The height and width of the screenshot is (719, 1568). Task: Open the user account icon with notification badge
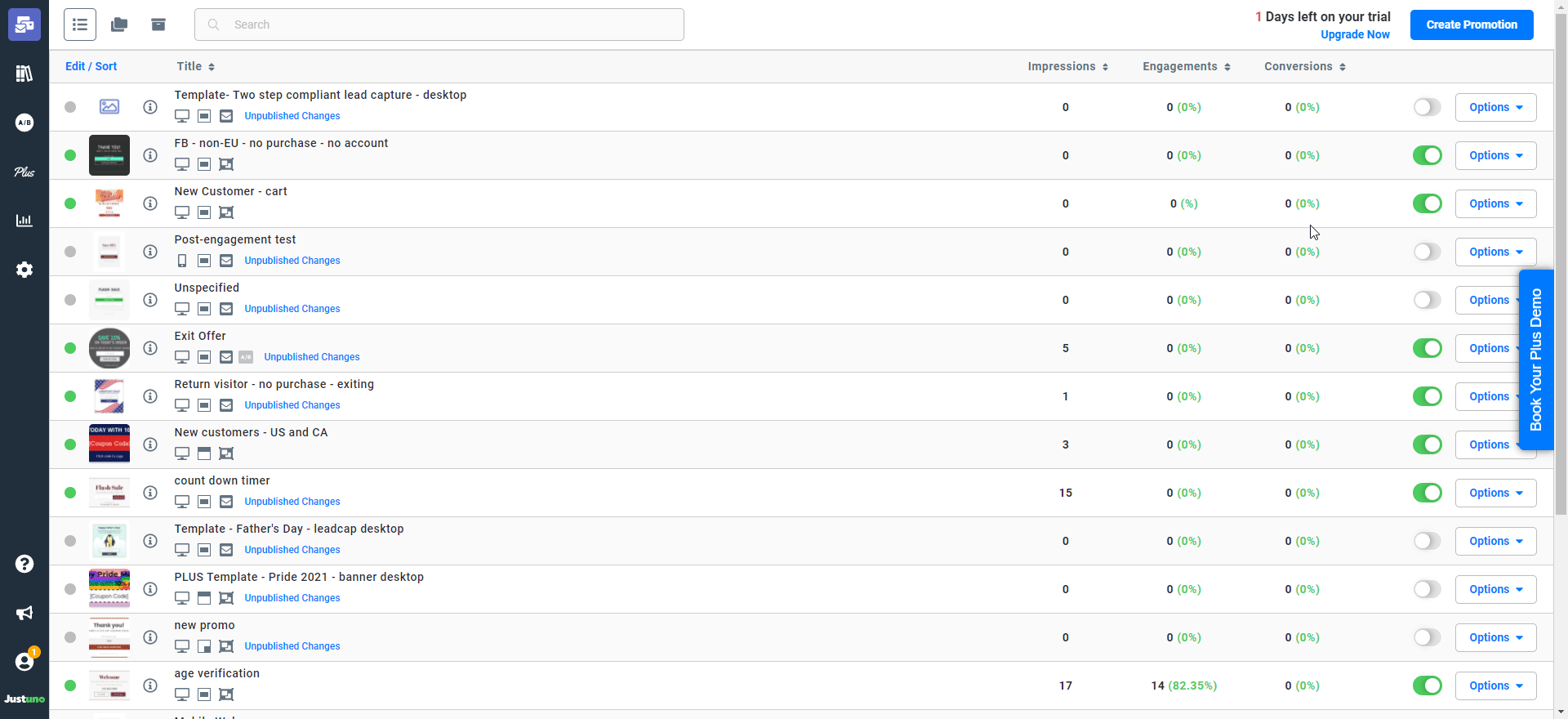(24, 662)
